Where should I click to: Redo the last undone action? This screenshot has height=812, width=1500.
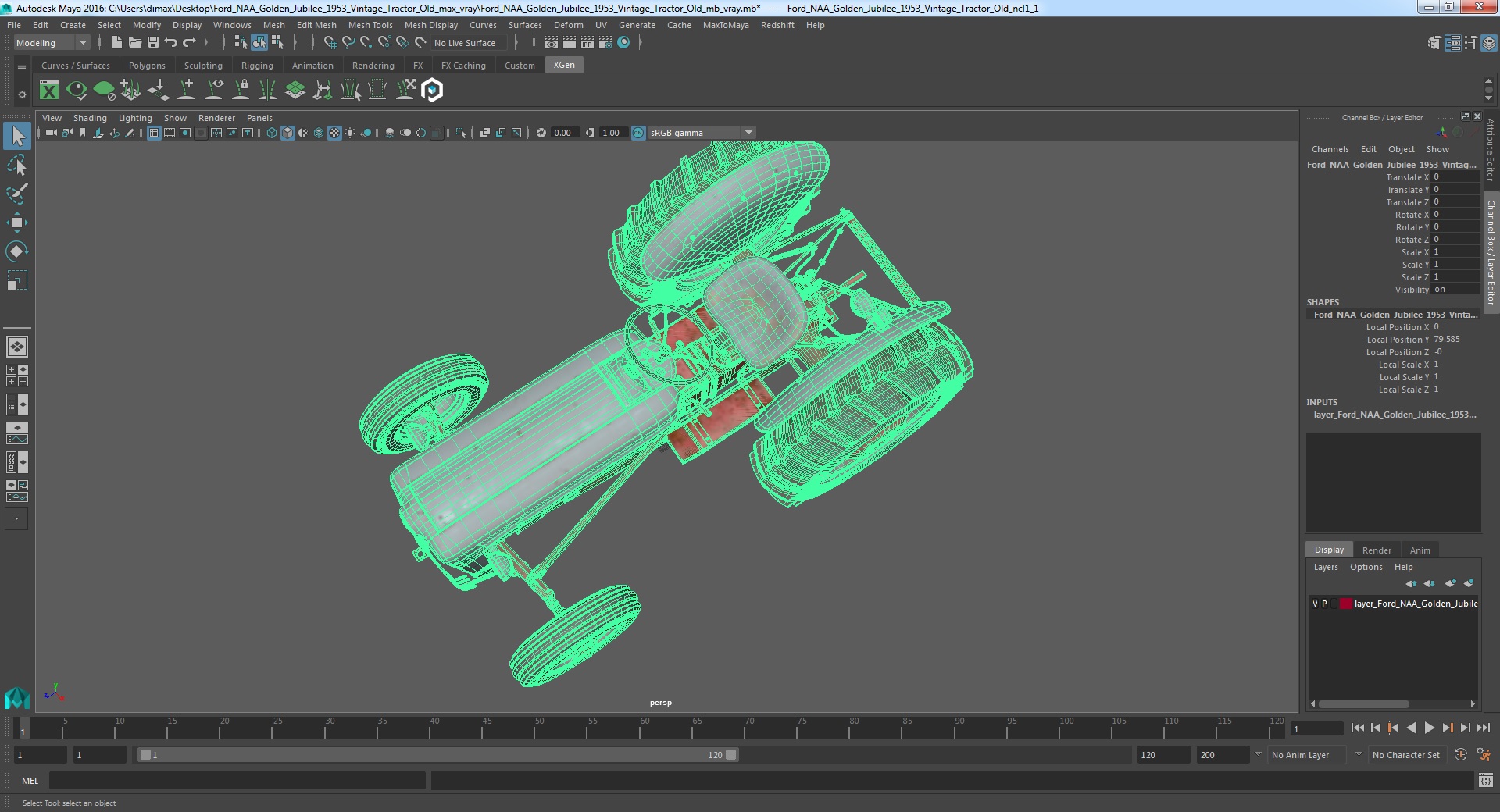click(189, 43)
